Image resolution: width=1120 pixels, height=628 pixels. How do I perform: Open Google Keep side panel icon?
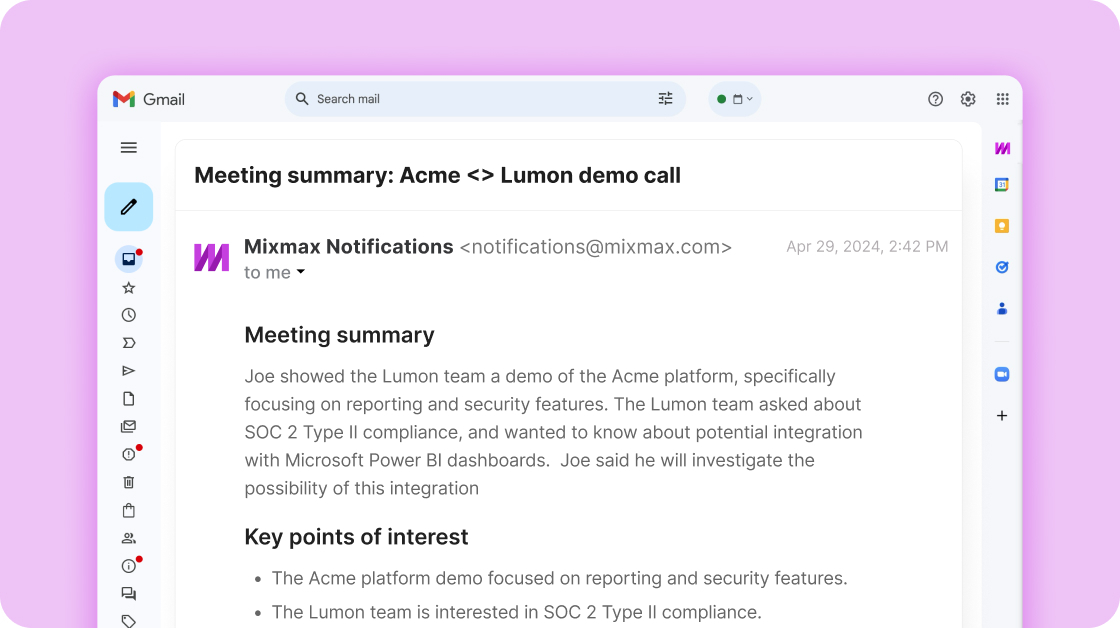pyautogui.click(x=1001, y=226)
